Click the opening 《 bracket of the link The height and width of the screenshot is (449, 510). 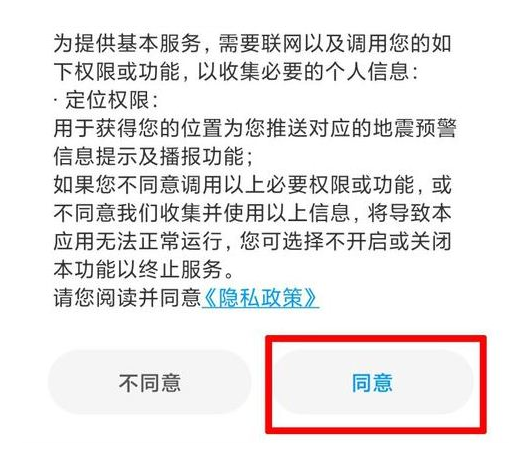tap(210, 297)
